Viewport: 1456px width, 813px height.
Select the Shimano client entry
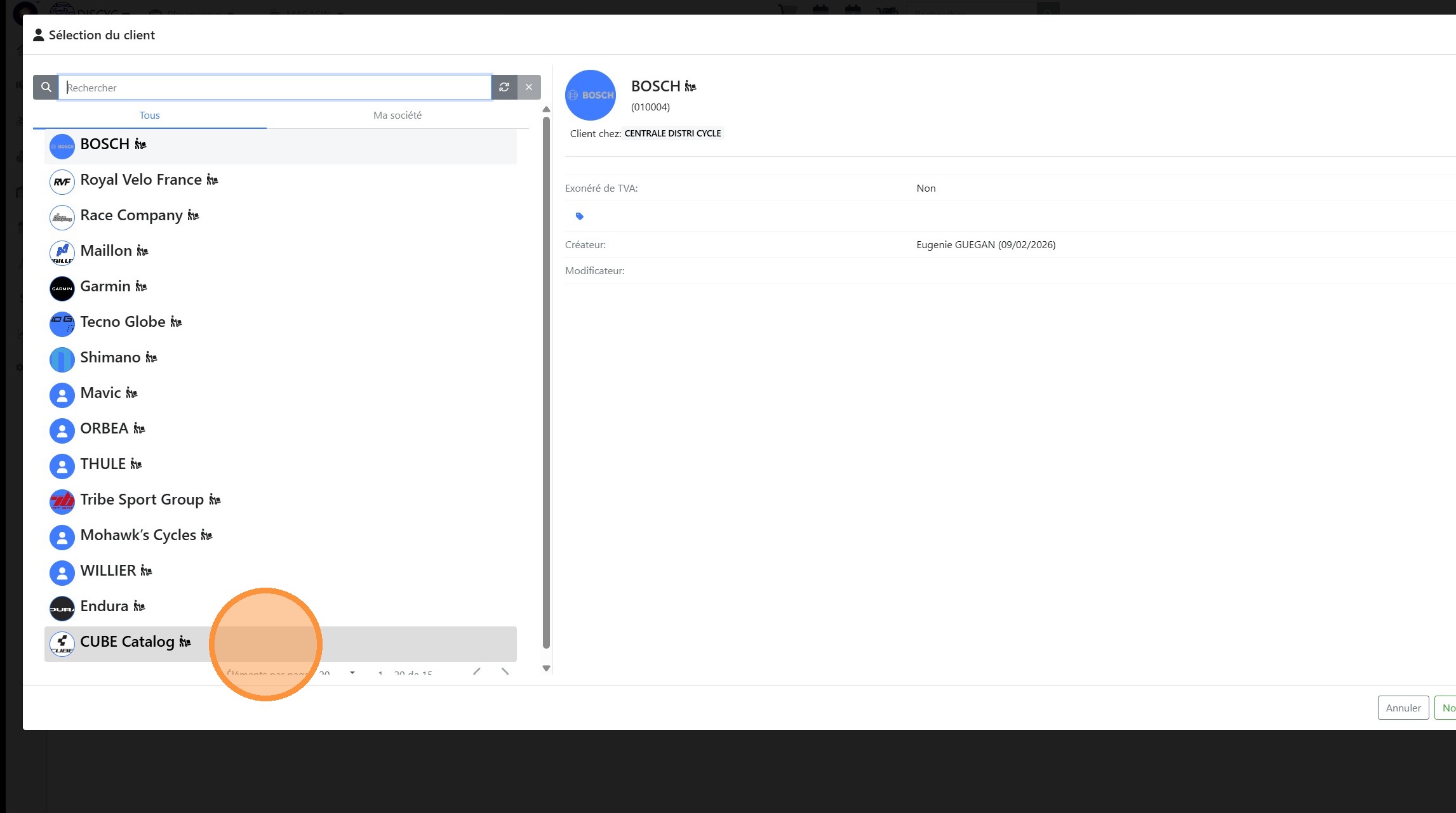(110, 358)
